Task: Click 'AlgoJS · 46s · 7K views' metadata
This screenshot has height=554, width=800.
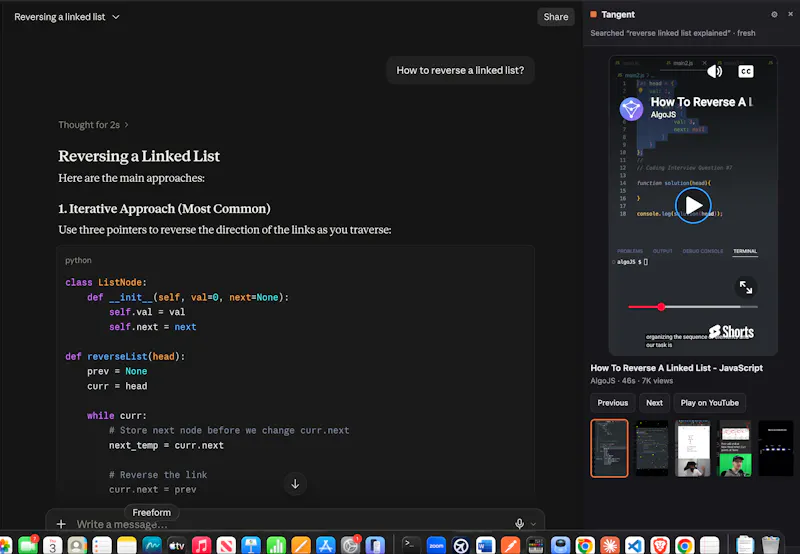Action: click(x=632, y=381)
